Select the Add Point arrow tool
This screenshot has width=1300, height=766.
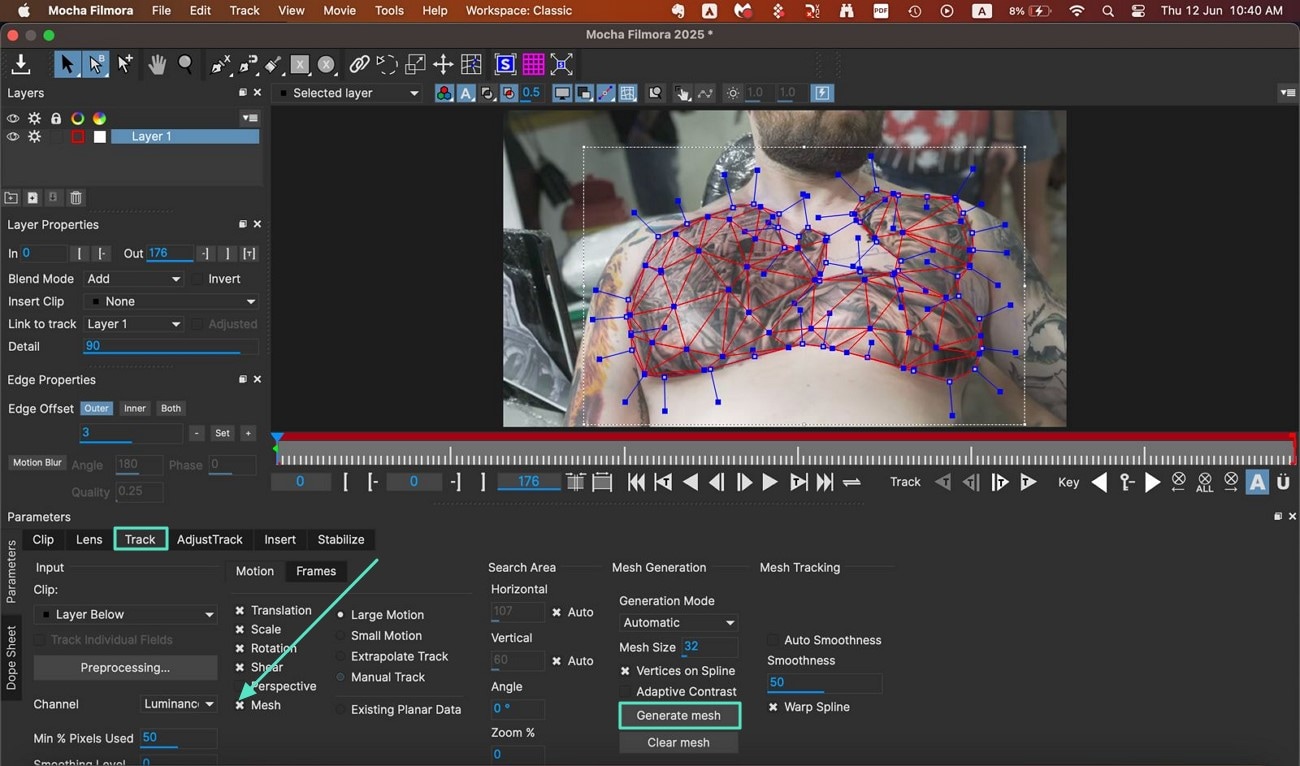click(125, 65)
